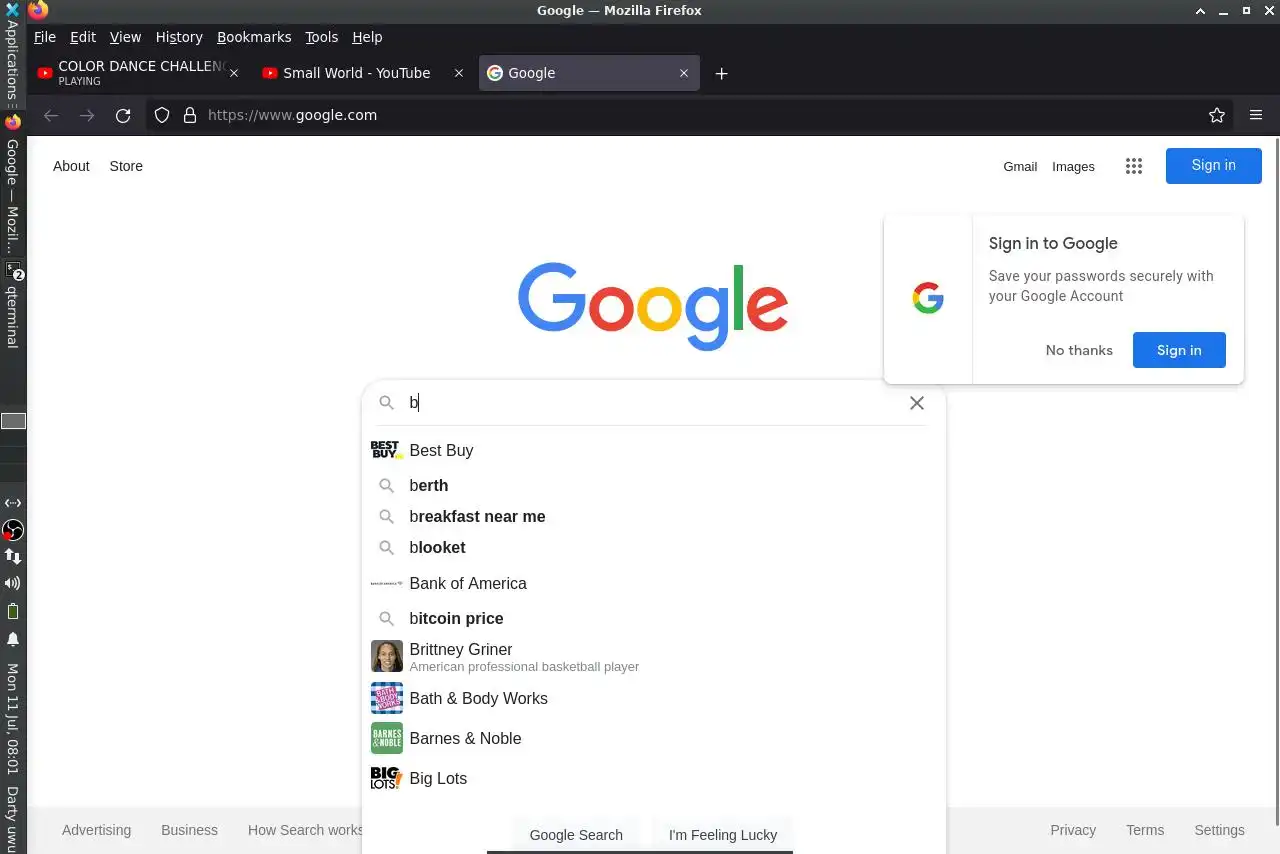1280x854 pixels.
Task: Click the Barnes & Noble logo icon
Action: pyautogui.click(x=386, y=738)
